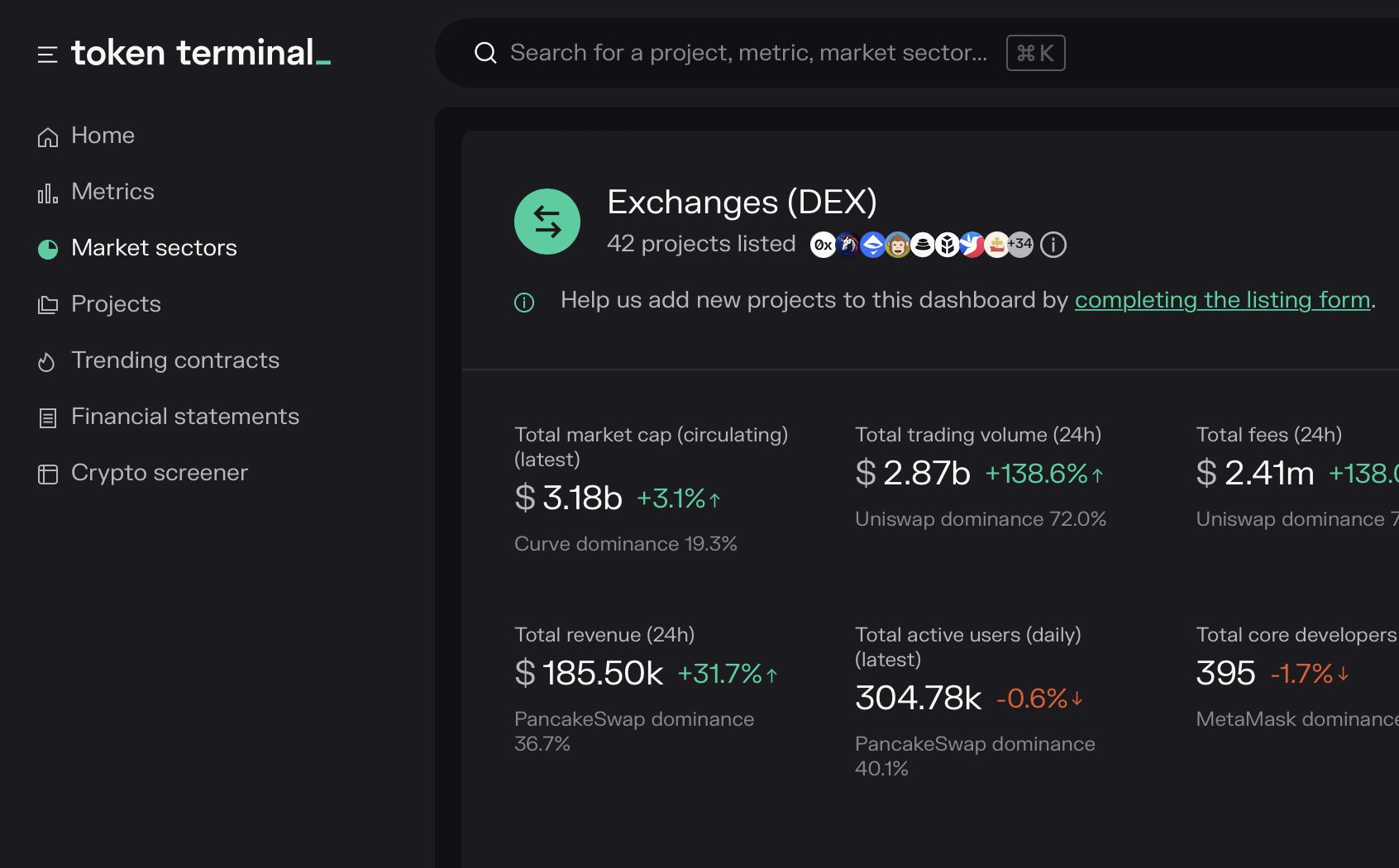
Task: Click the monkey face project logo
Action: point(897,245)
